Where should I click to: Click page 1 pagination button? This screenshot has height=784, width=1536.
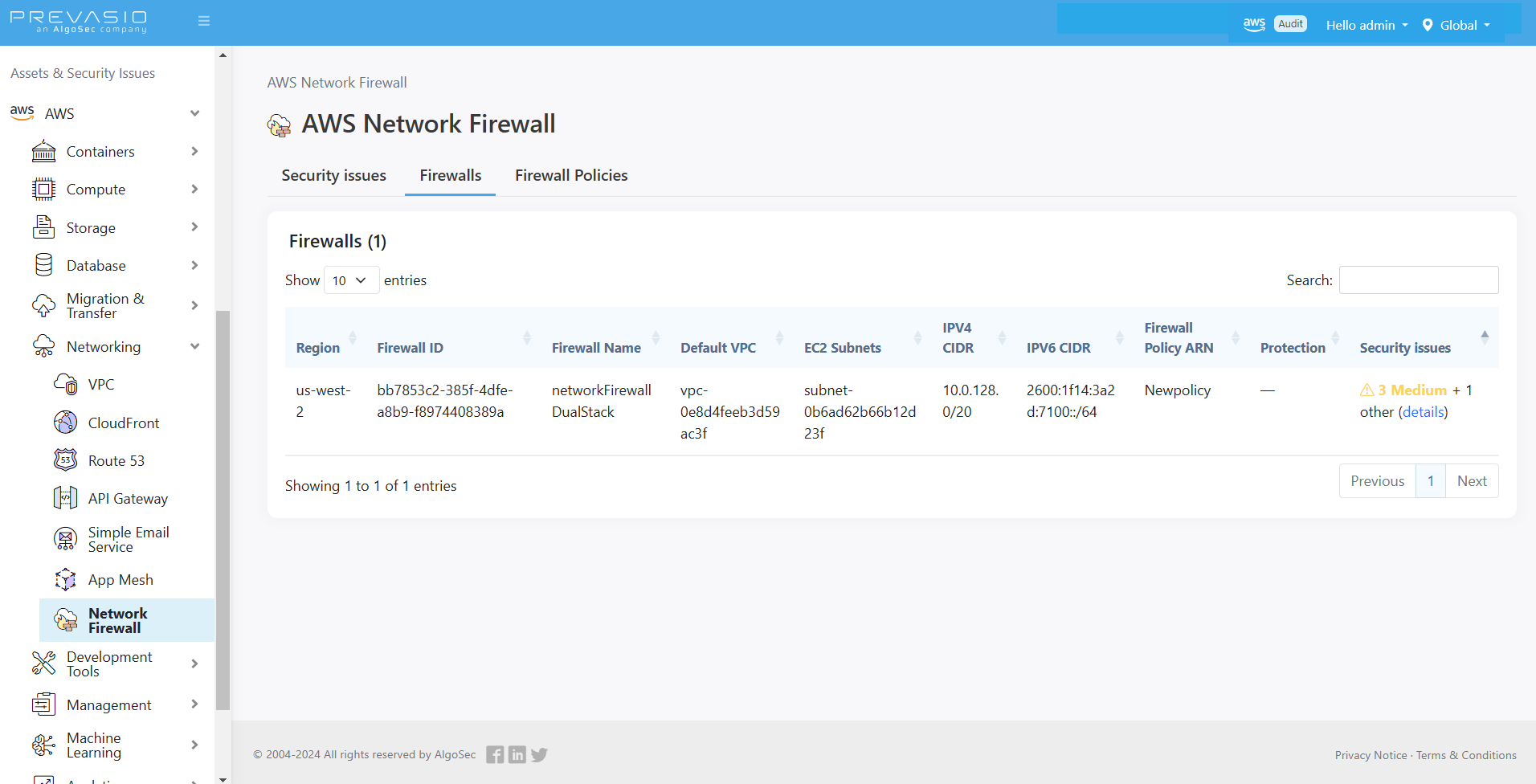[1431, 480]
